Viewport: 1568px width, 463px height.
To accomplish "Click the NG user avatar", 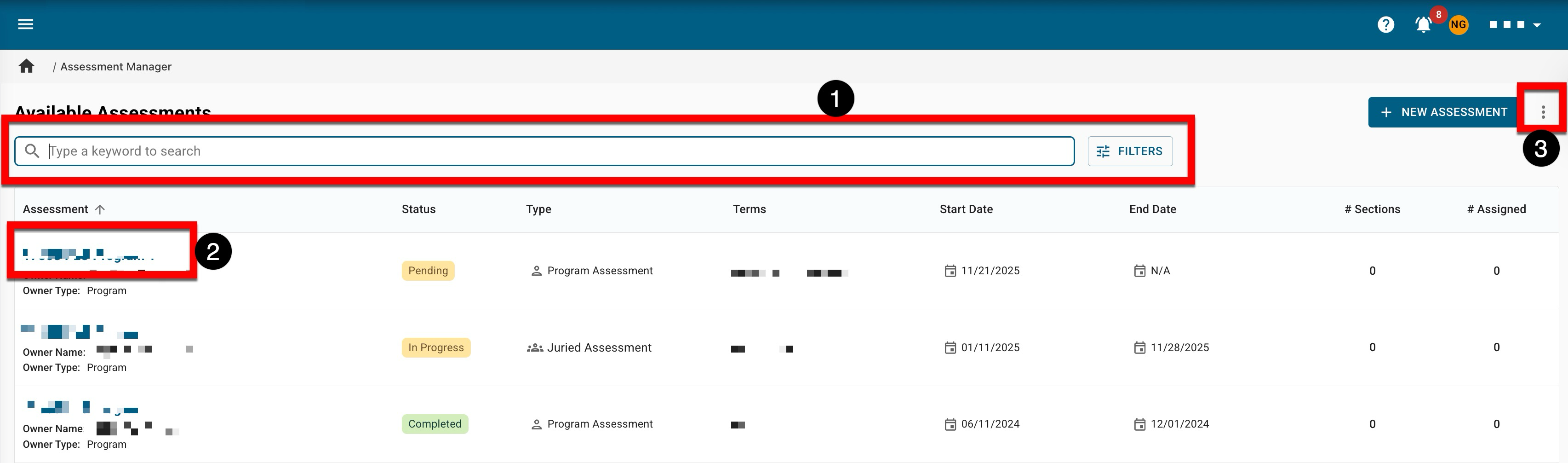I will click(1458, 25).
